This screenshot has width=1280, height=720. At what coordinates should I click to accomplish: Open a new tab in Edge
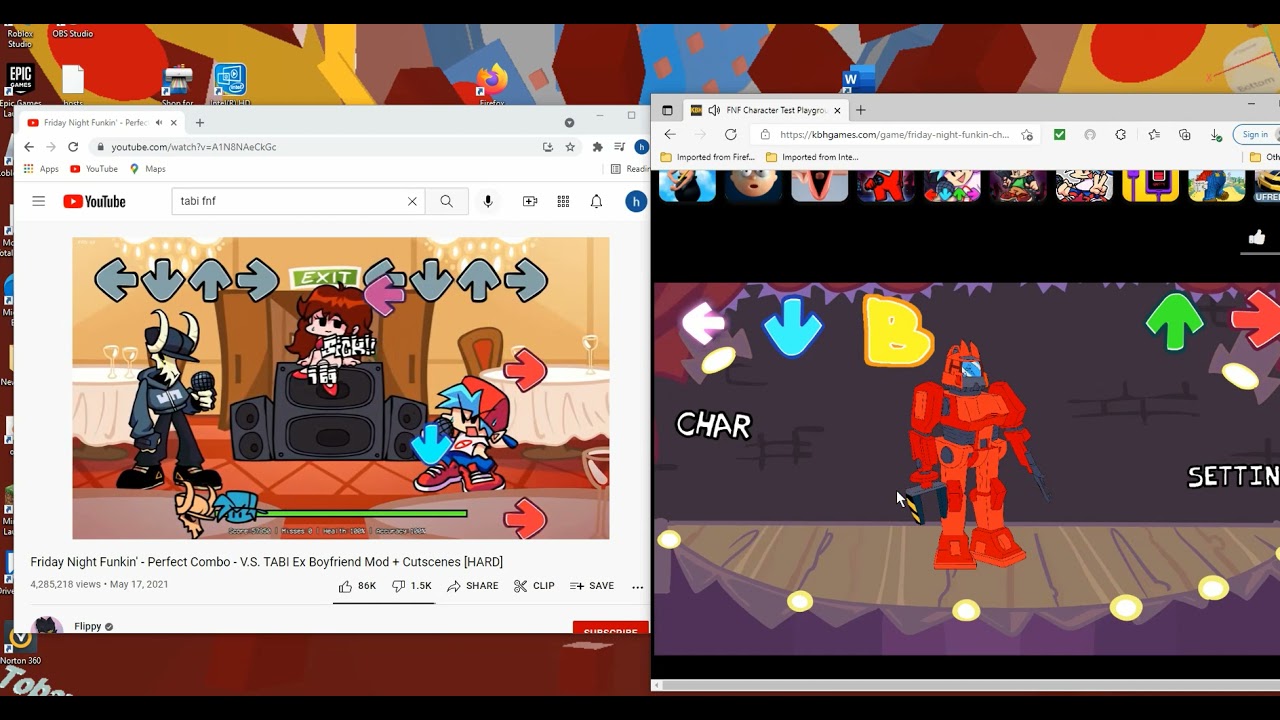coord(860,110)
